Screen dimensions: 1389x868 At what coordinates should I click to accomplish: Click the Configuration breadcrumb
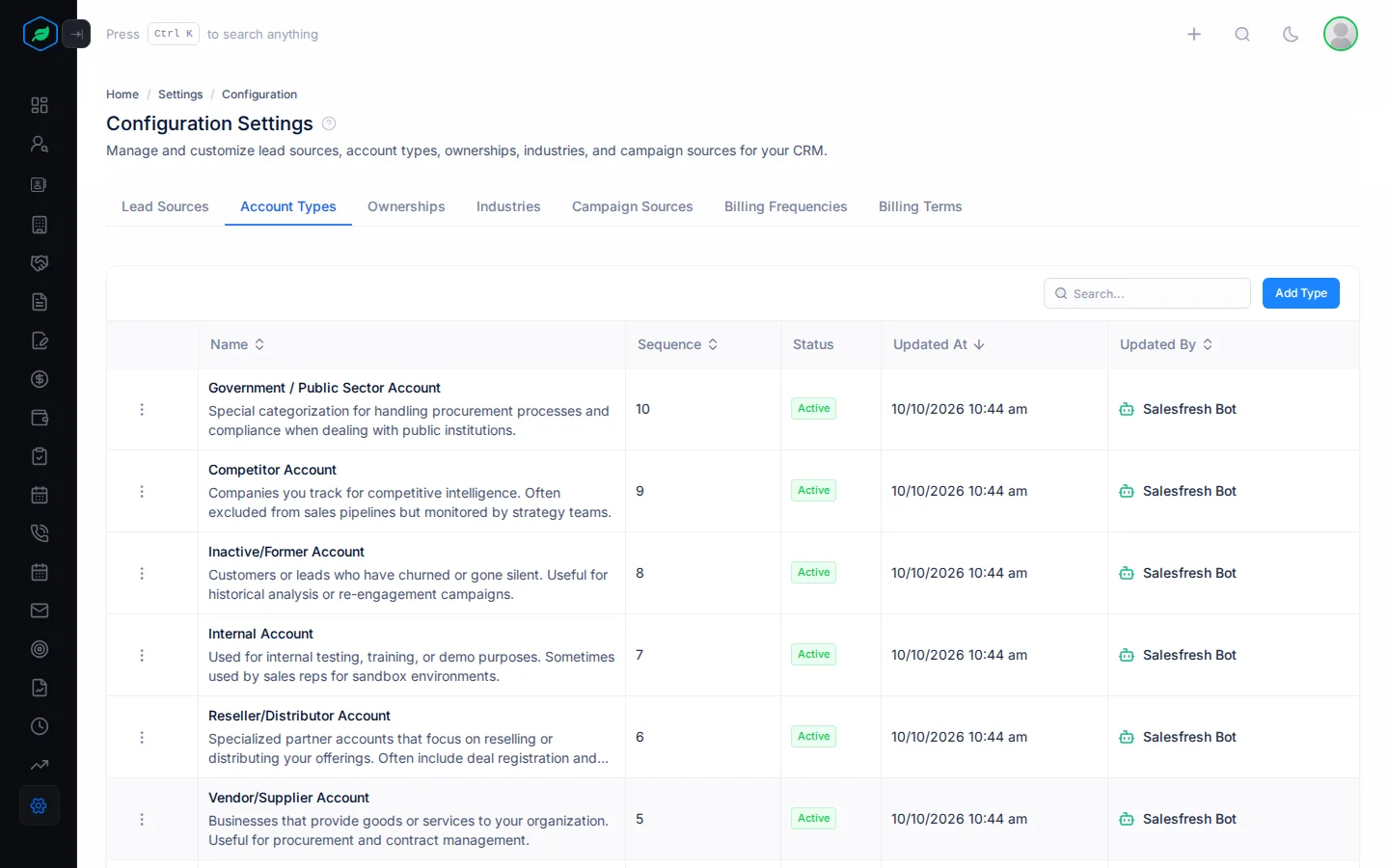[259, 95]
